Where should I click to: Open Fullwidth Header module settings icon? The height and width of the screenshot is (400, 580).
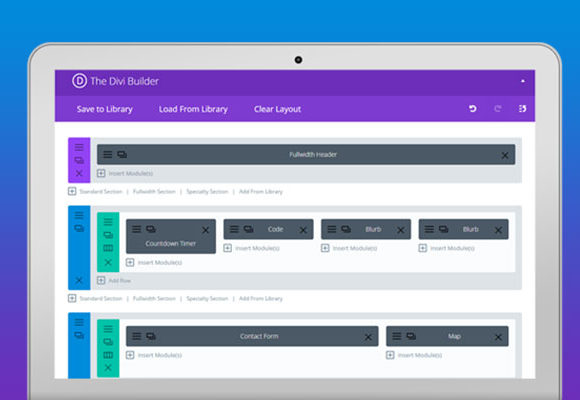click(108, 154)
